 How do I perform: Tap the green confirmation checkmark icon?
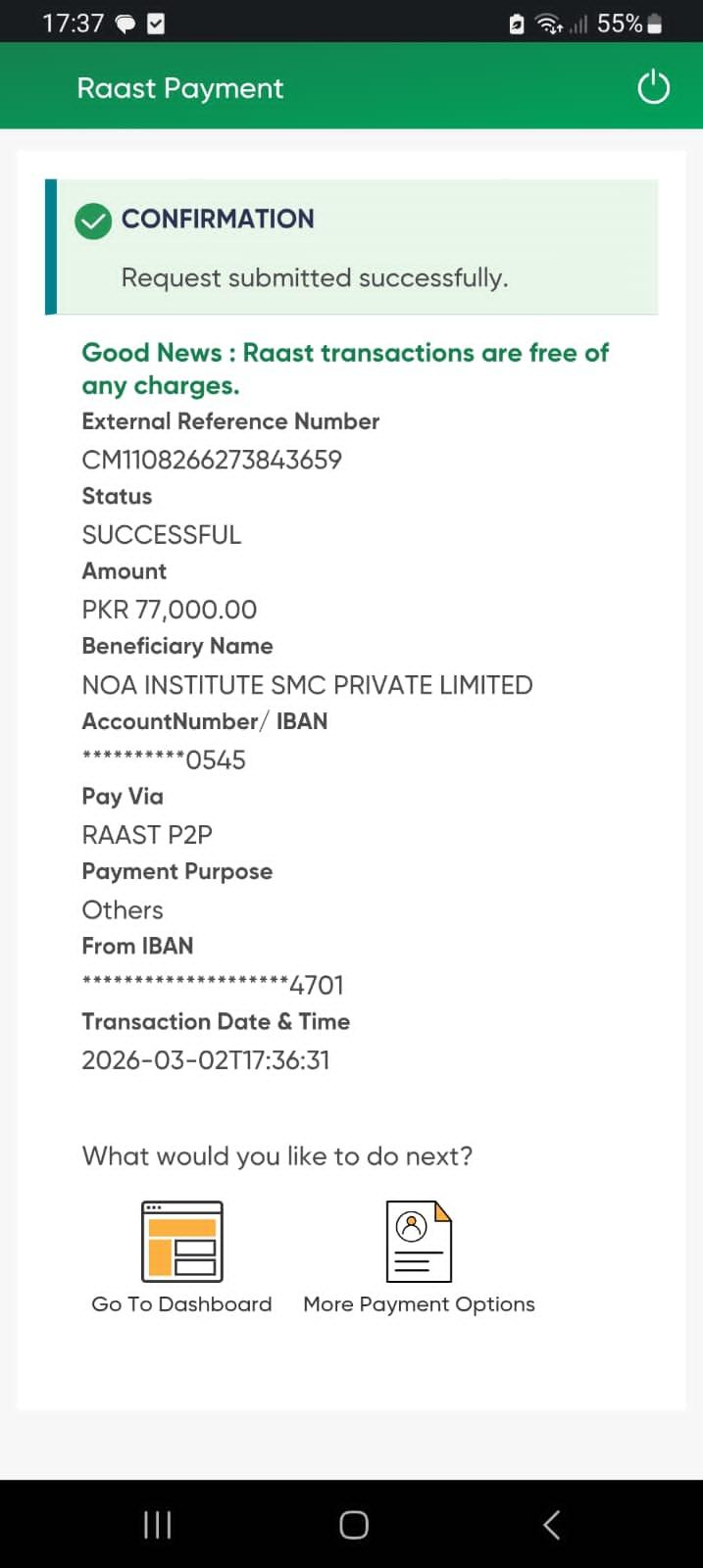93,220
